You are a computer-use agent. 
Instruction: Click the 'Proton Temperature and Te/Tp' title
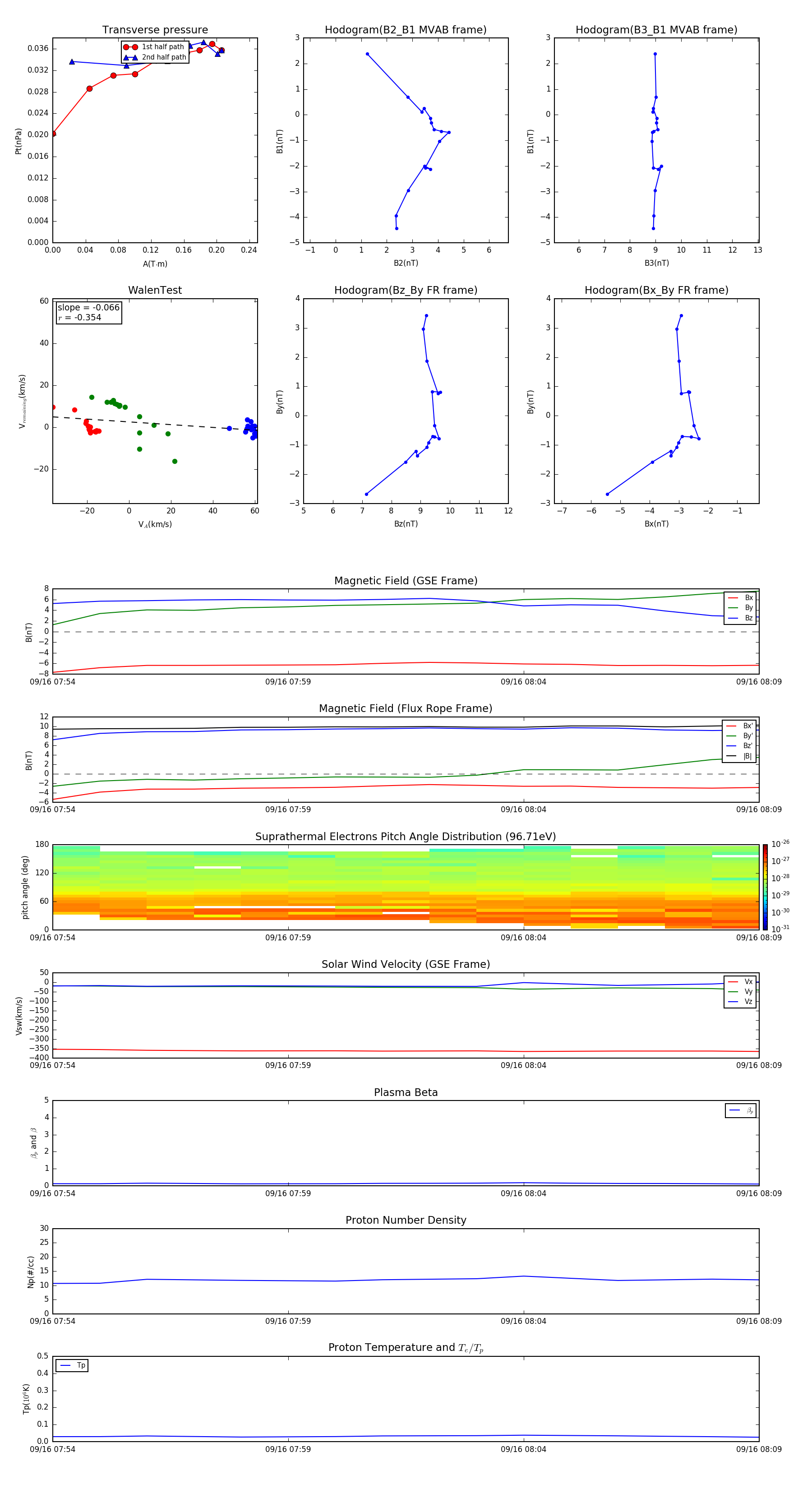[x=406, y=1348]
